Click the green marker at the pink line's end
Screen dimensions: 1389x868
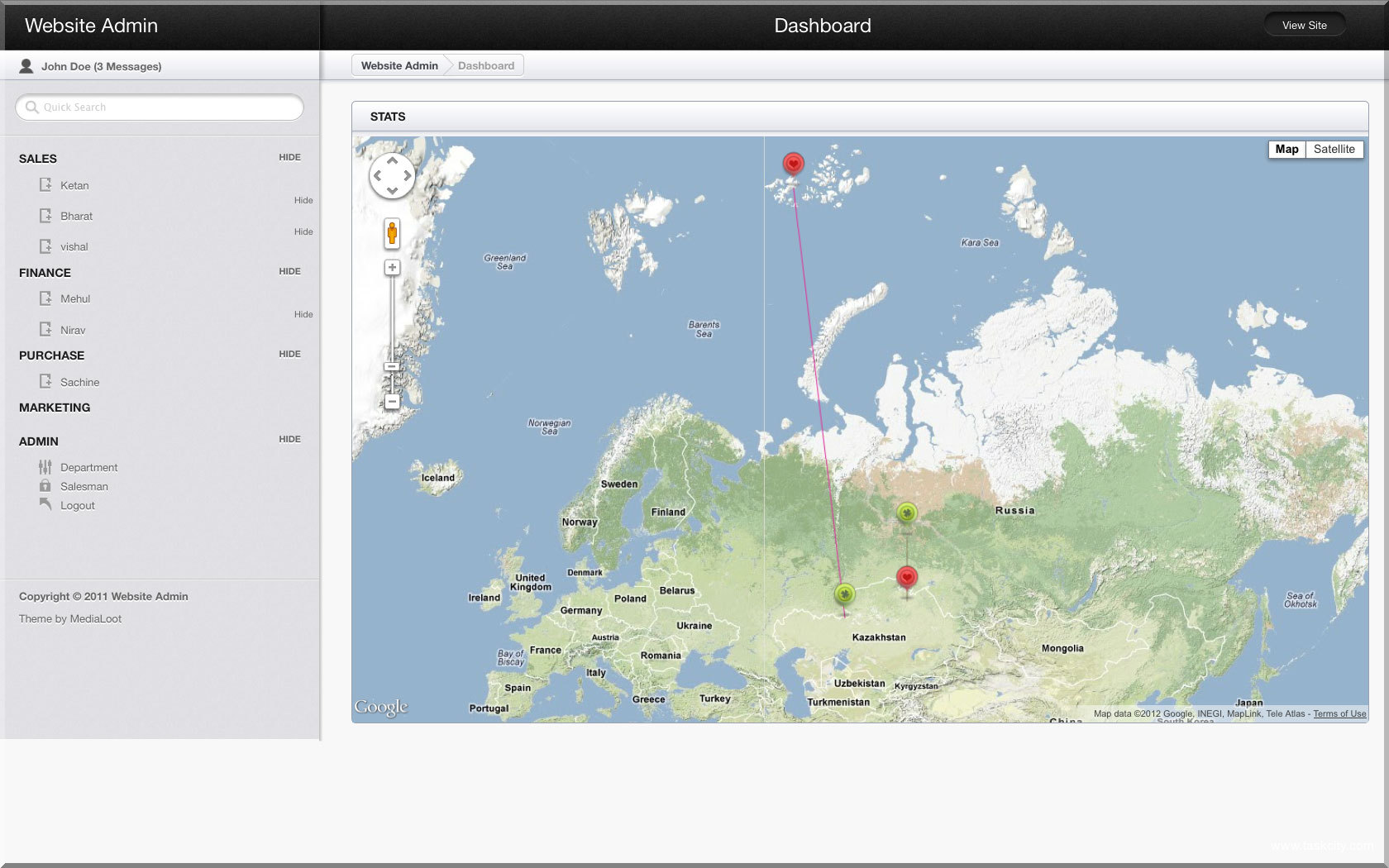pyautogui.click(x=844, y=594)
